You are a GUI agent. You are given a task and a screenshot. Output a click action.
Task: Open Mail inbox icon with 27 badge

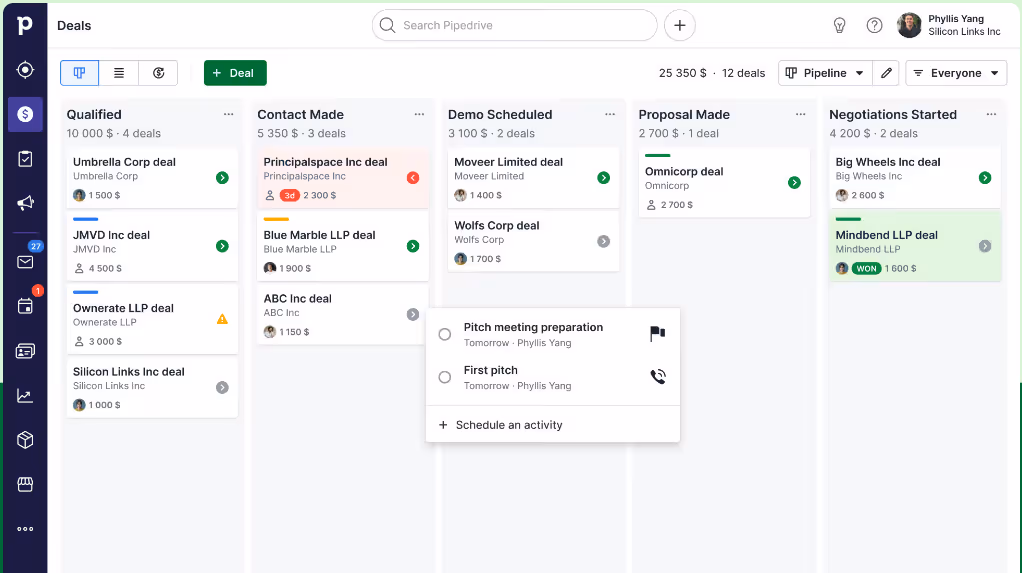25,261
